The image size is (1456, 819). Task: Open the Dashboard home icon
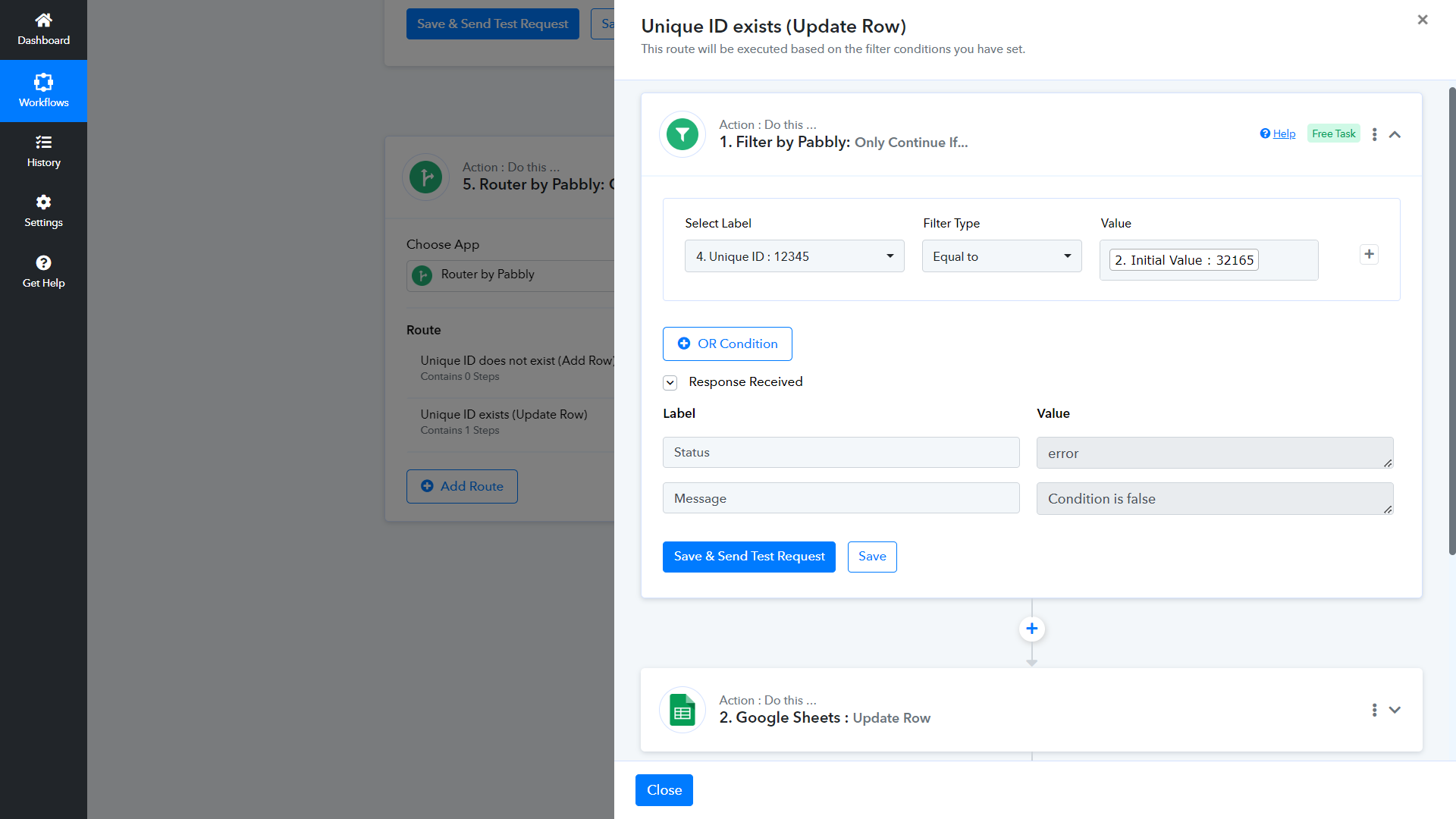pos(43,20)
